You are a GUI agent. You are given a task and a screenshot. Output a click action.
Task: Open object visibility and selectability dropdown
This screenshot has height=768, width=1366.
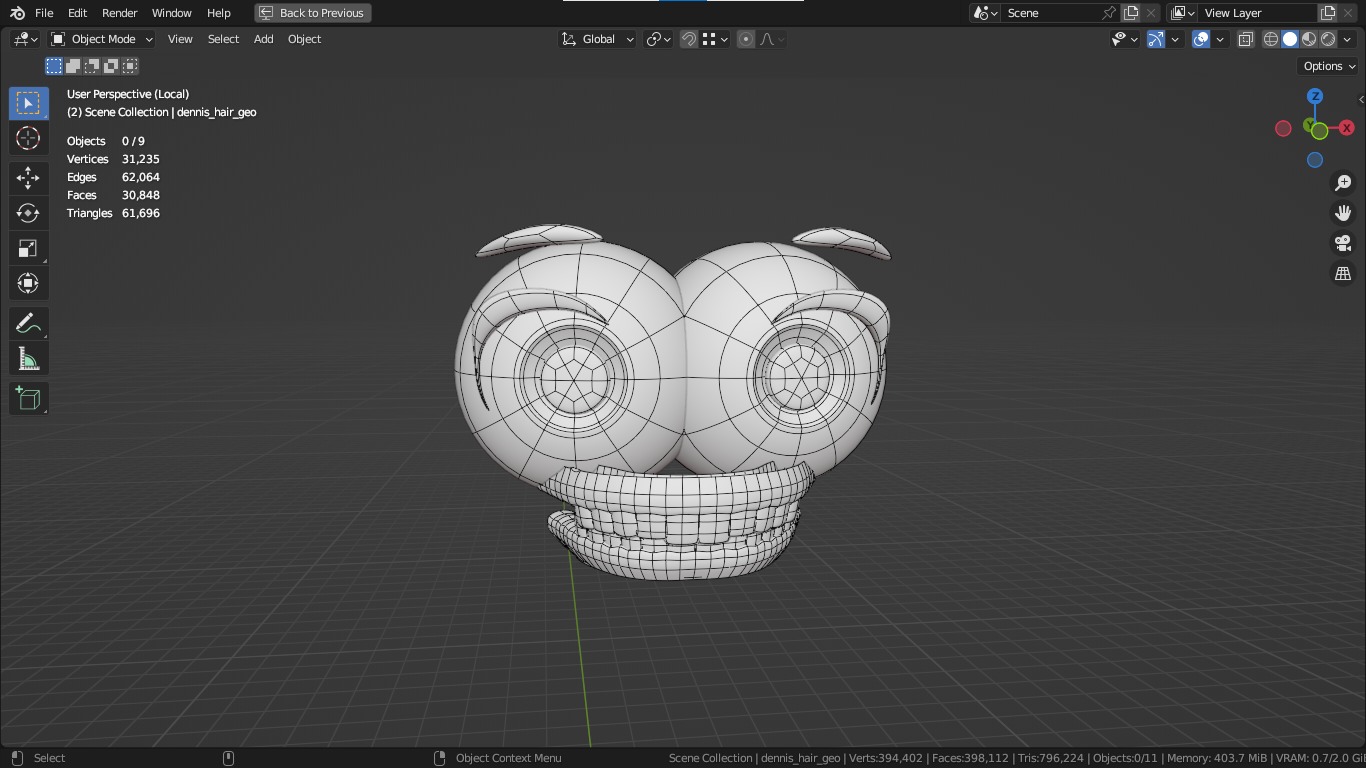(x=1125, y=39)
